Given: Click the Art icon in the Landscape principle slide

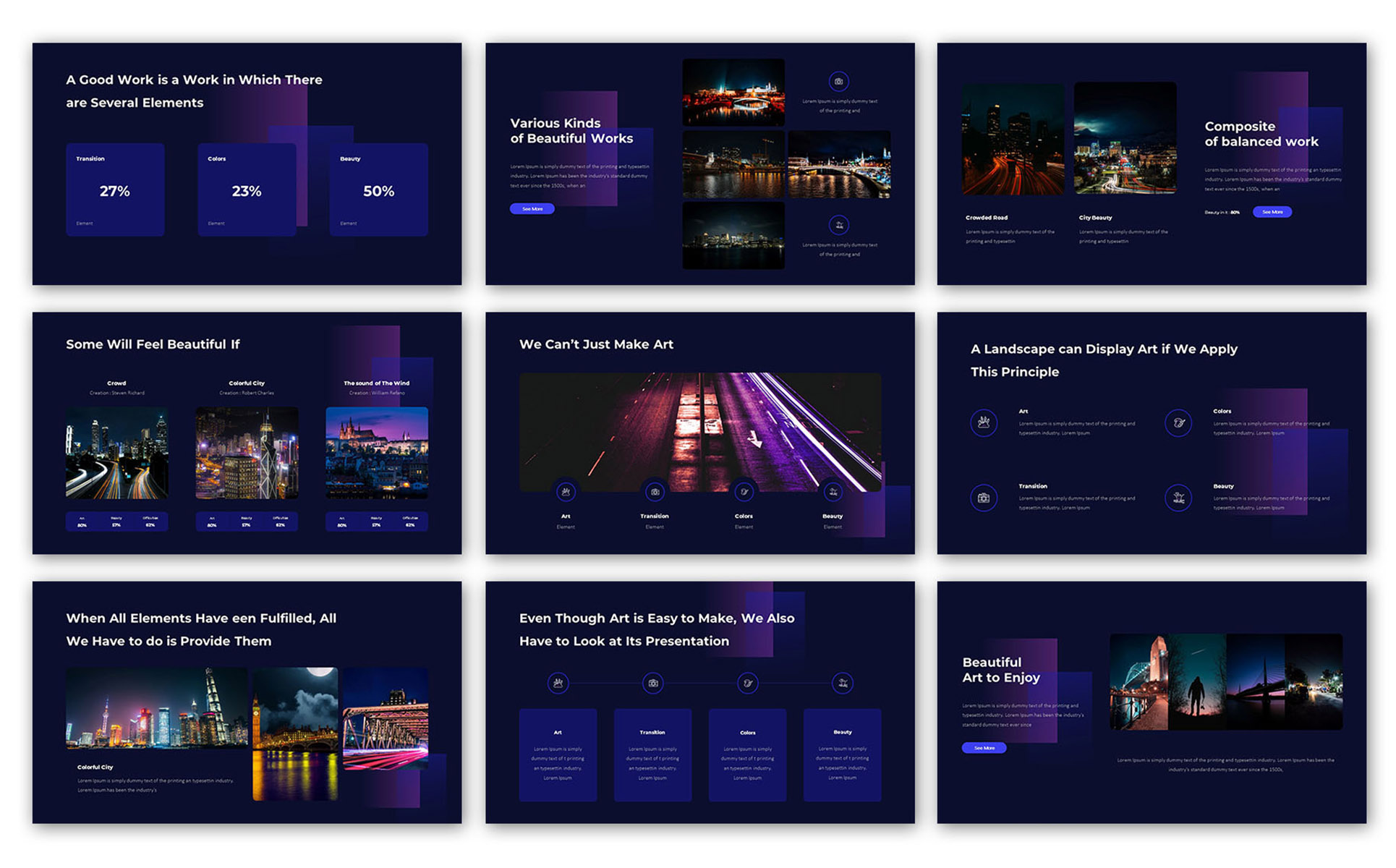Looking at the screenshot, I should 984,423.
